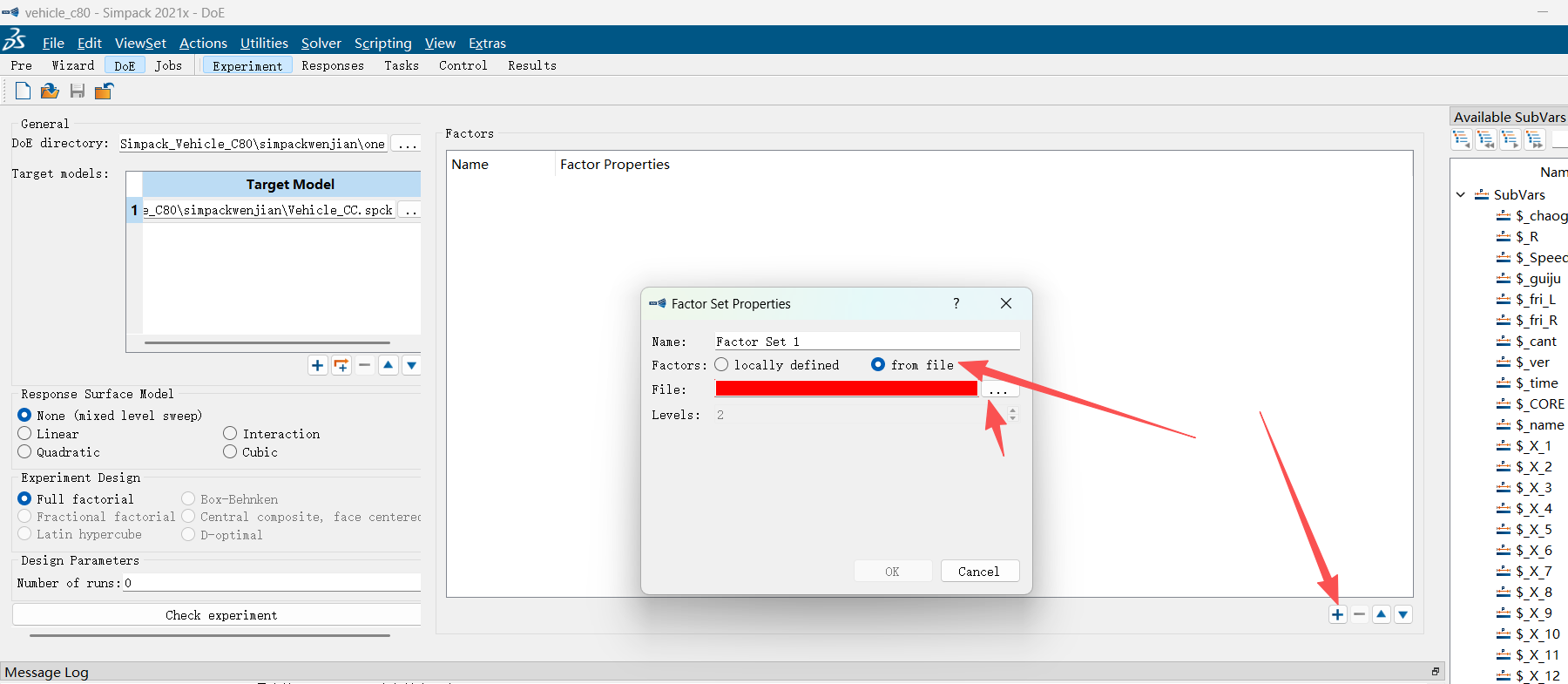This screenshot has height=684, width=1568.
Task: Click the red File path field
Action: pyautogui.click(x=846, y=389)
